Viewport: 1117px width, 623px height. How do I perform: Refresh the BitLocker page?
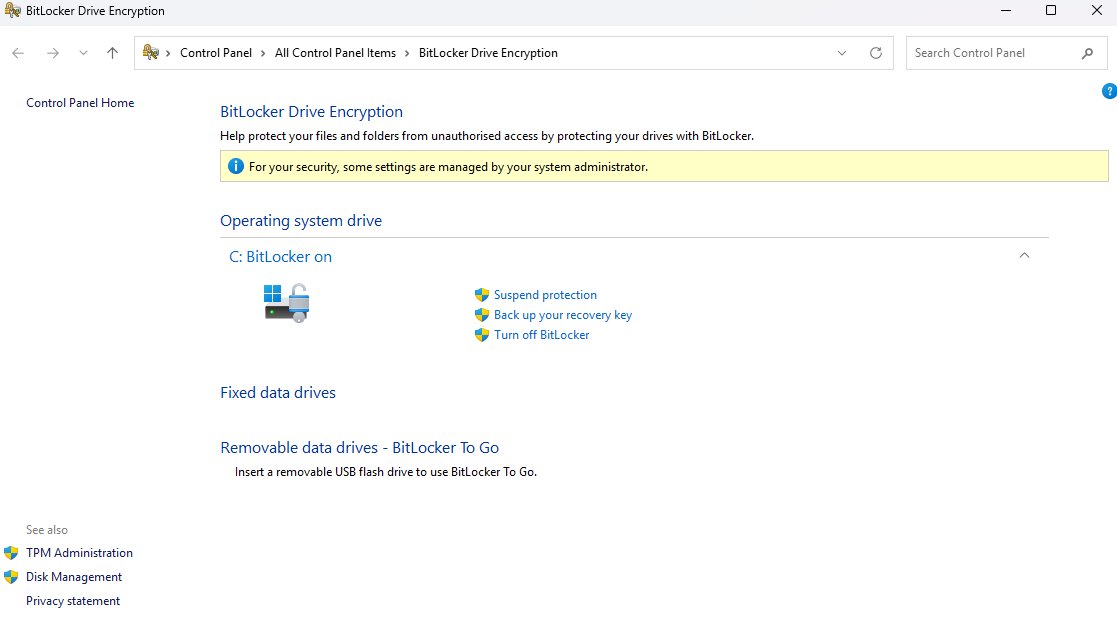pos(876,53)
